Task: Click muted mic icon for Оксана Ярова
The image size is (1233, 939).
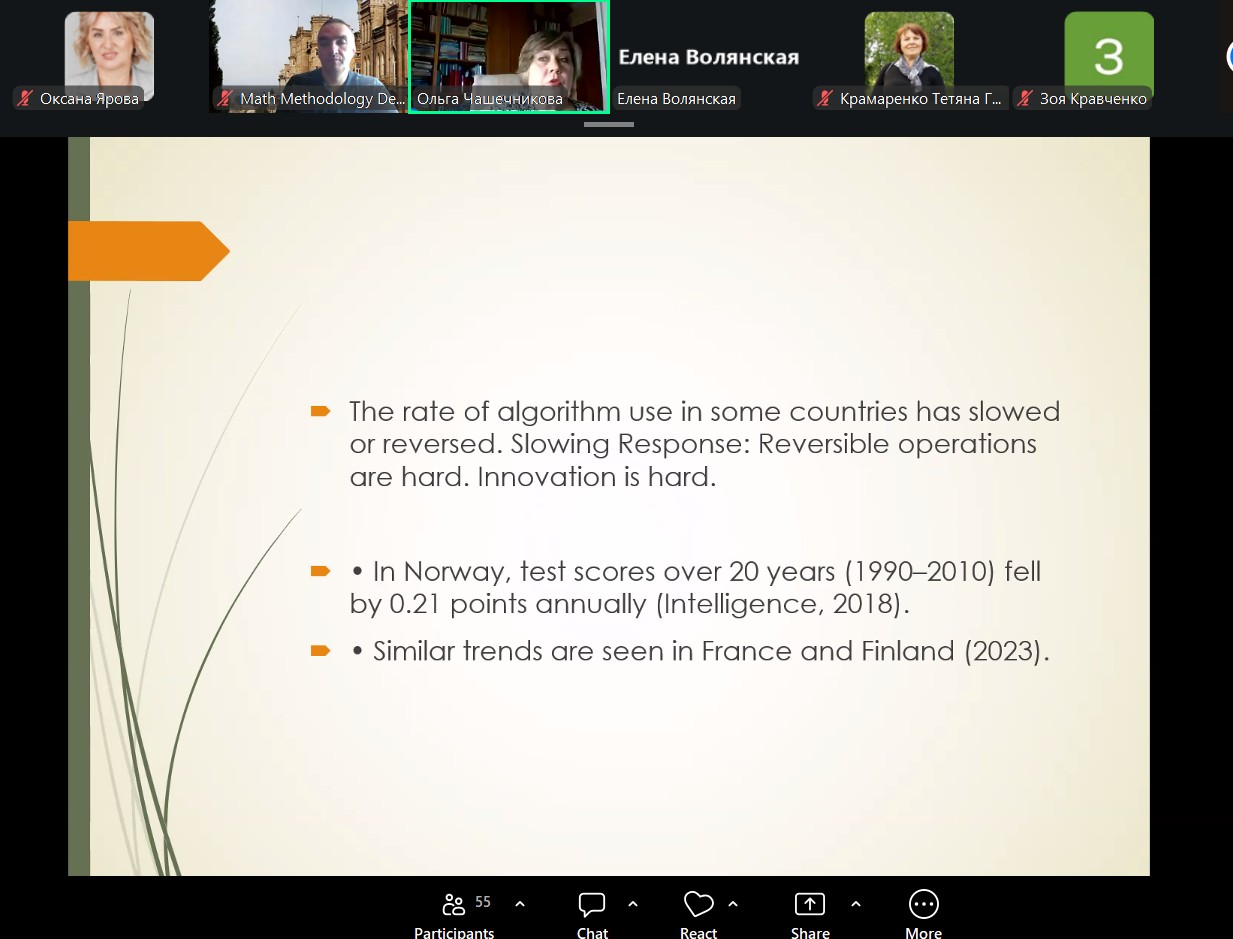Action: point(26,99)
